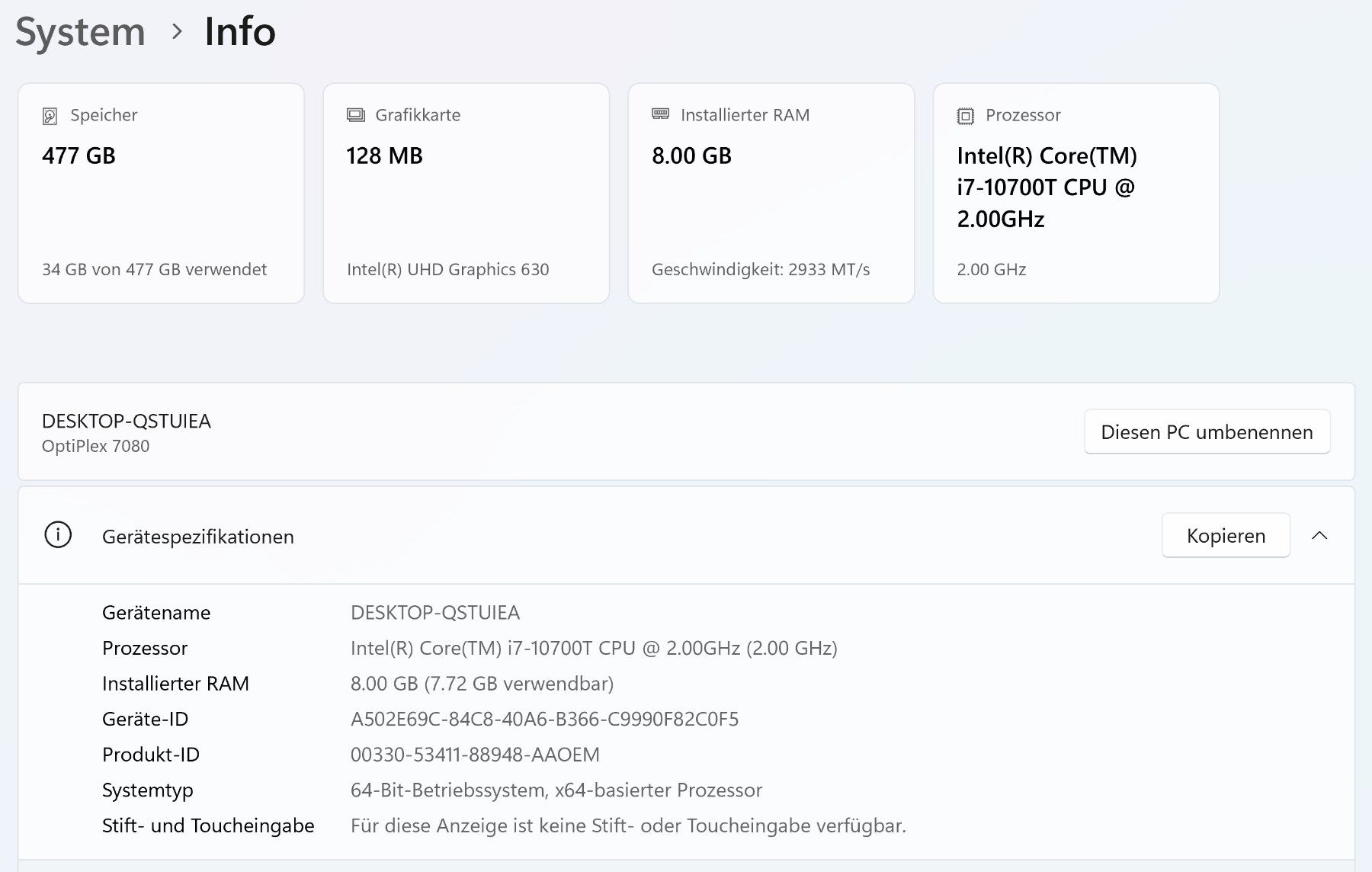1372x872 pixels.
Task: Click the Produkt-ID value 00330-53411-88948-AAOEM
Action: point(475,755)
